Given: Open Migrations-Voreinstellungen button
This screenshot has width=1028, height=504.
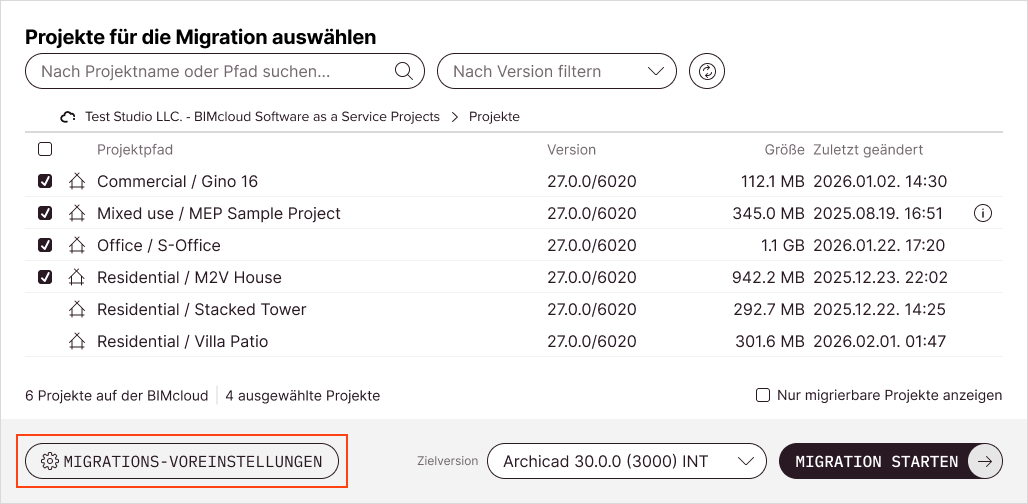Looking at the screenshot, I should 182,461.
